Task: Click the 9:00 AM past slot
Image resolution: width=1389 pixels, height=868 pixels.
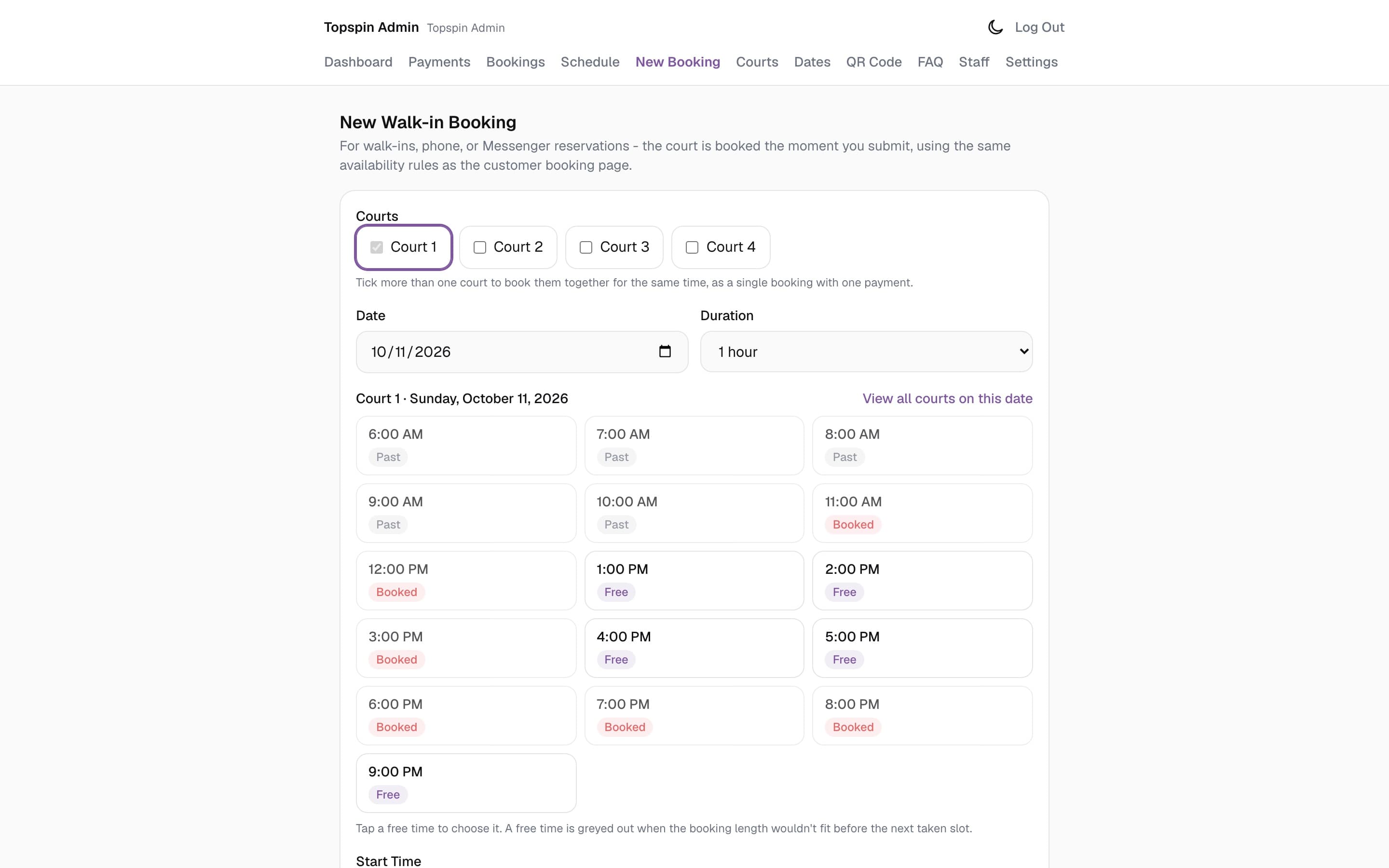Action: [466, 513]
